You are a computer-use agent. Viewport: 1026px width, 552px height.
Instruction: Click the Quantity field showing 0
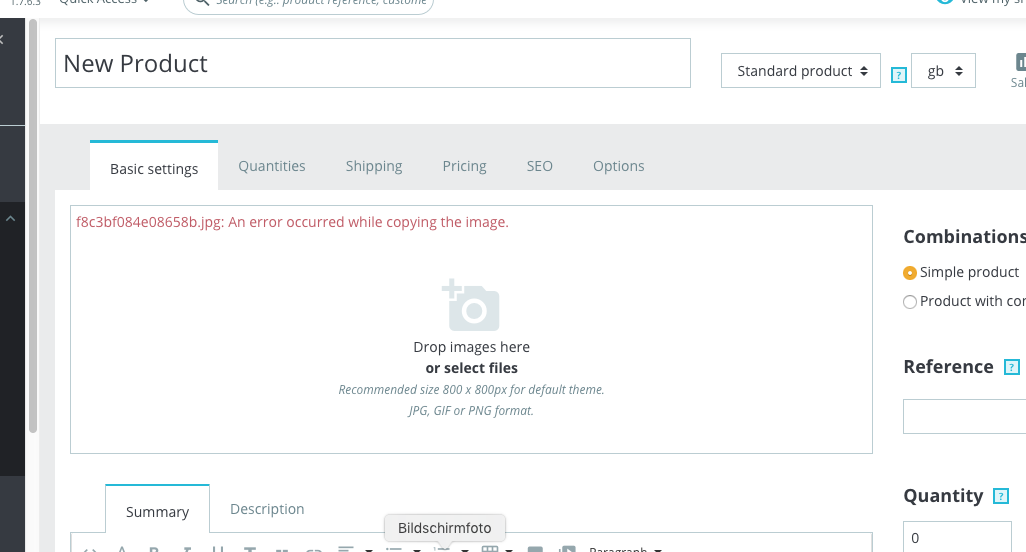(957, 538)
